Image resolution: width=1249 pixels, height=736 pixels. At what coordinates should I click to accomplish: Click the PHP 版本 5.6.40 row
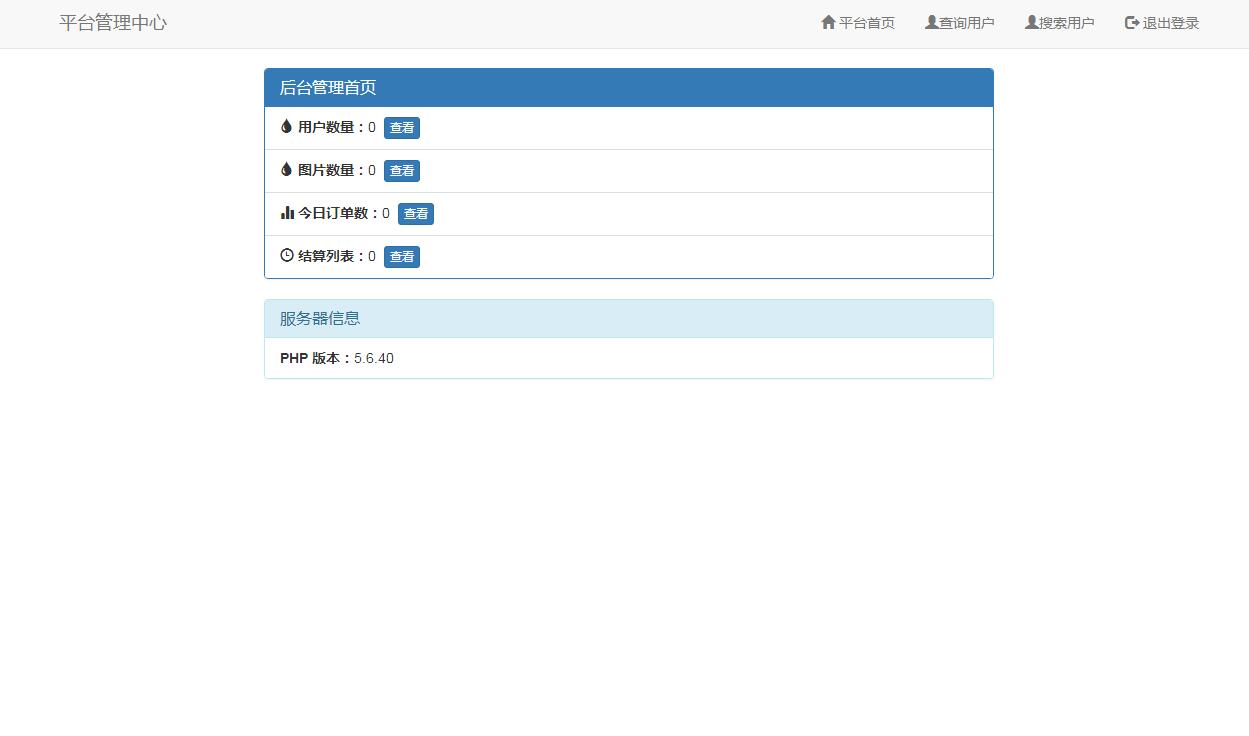(x=628, y=358)
